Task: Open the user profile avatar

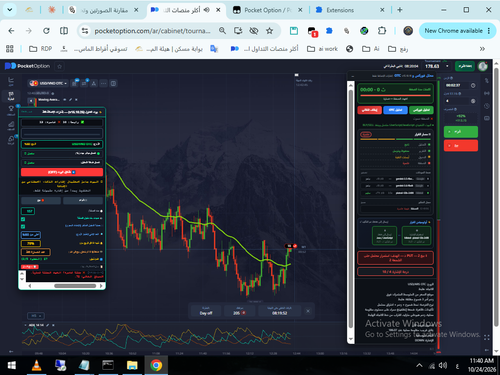Action: (483, 66)
